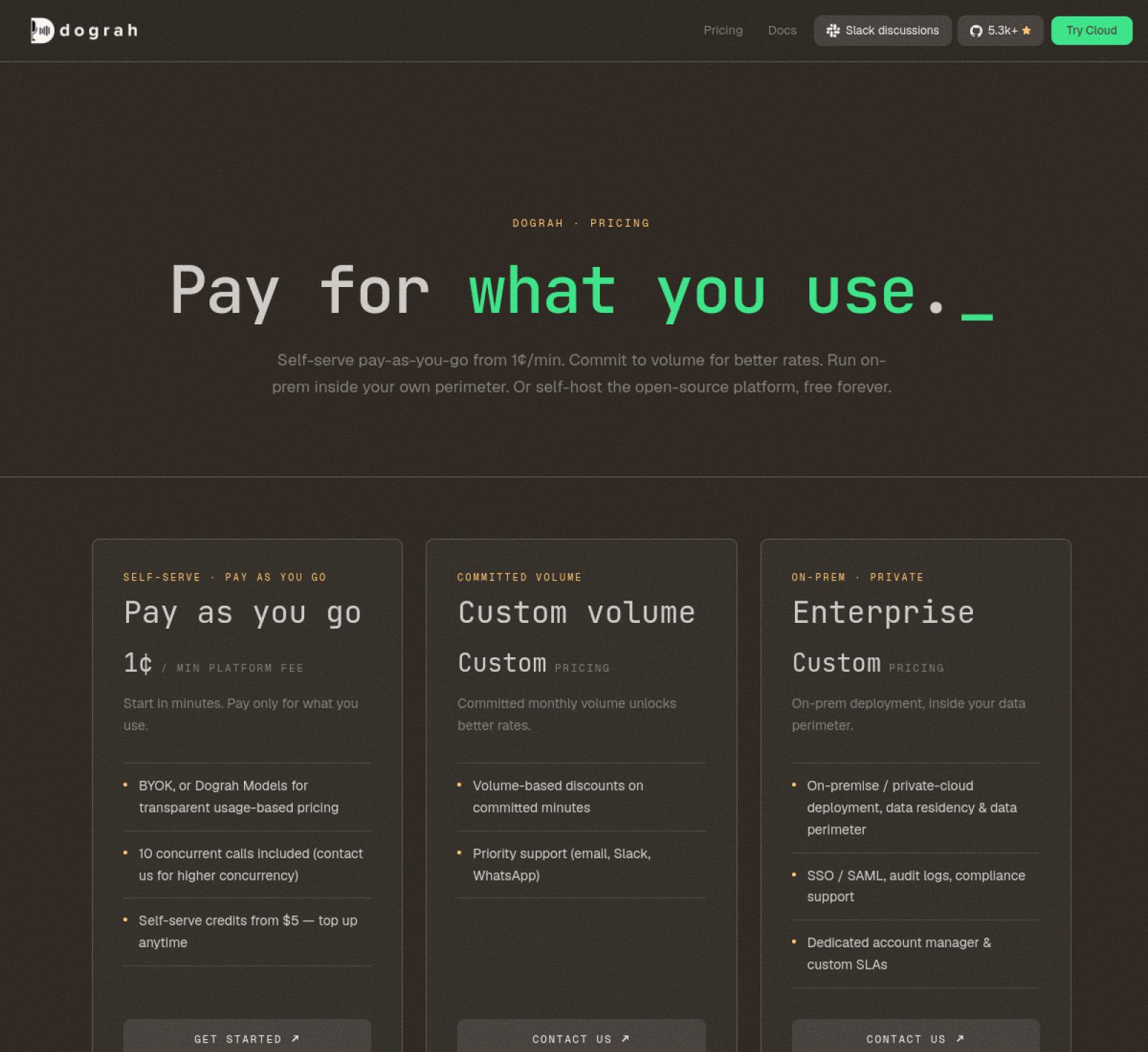1148x1052 pixels.
Task: Click 'ON-PREM · PRIVATE' label
Action: tap(857, 577)
